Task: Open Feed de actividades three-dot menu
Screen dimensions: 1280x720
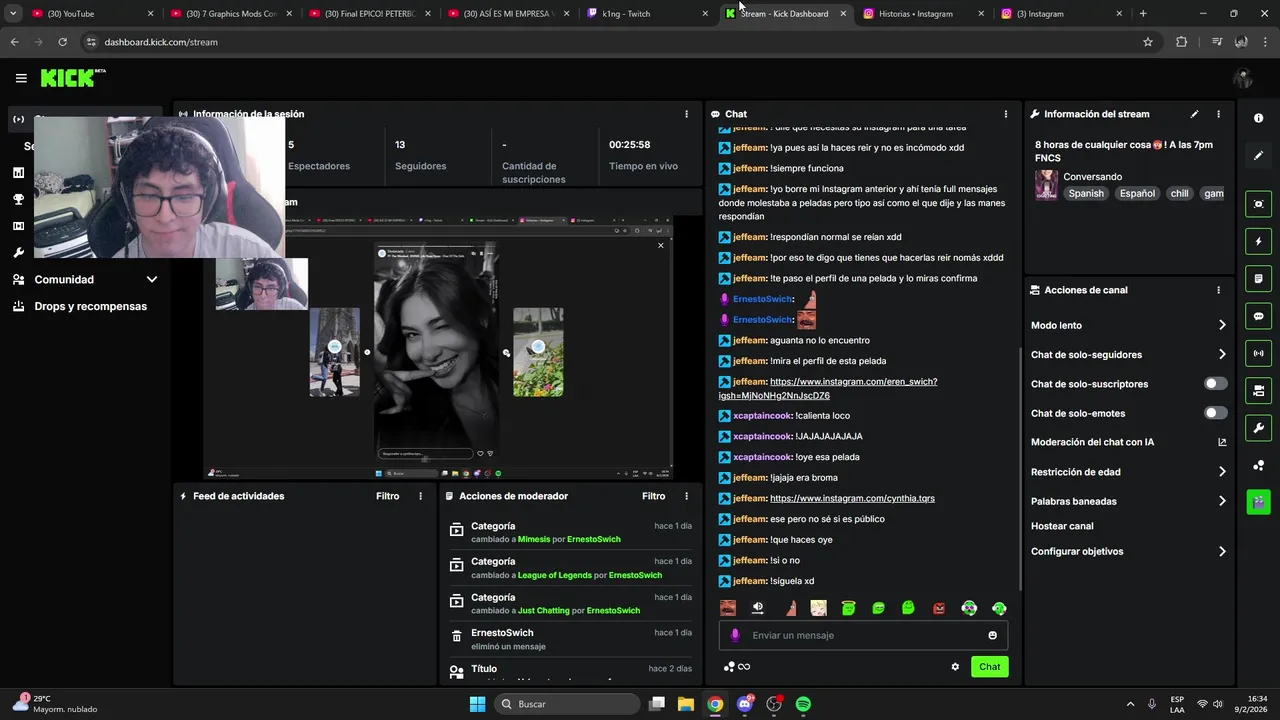Action: pyautogui.click(x=420, y=496)
